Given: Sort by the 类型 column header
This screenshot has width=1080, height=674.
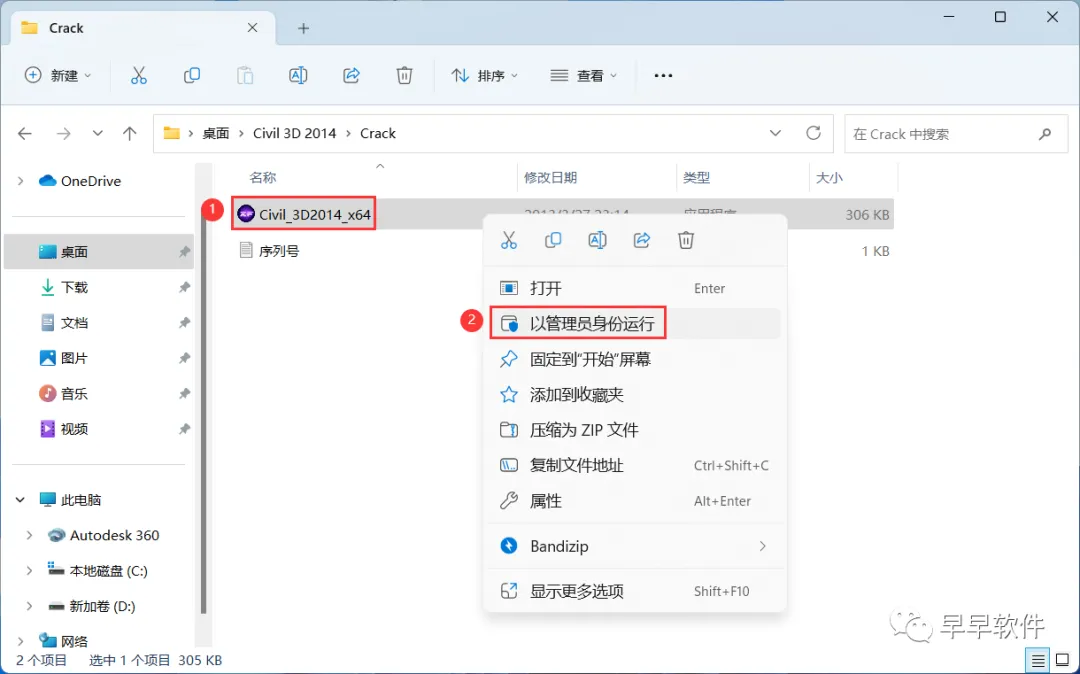Looking at the screenshot, I should (x=696, y=178).
